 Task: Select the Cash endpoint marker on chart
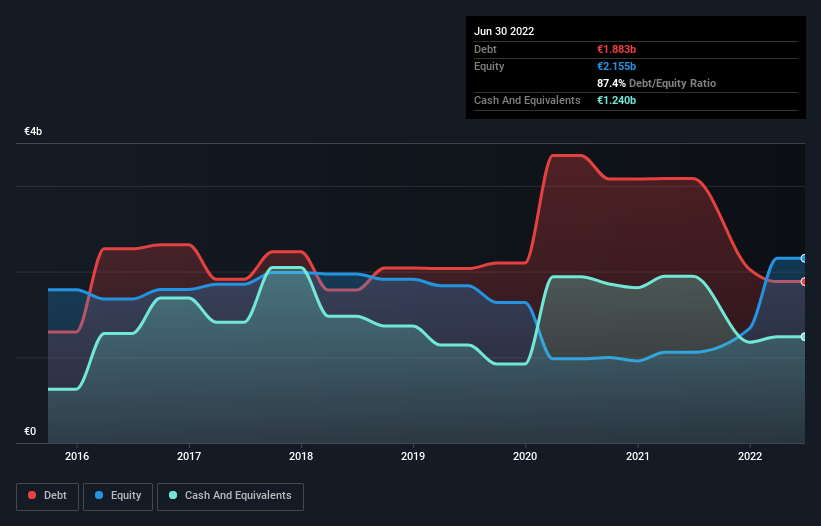click(804, 337)
